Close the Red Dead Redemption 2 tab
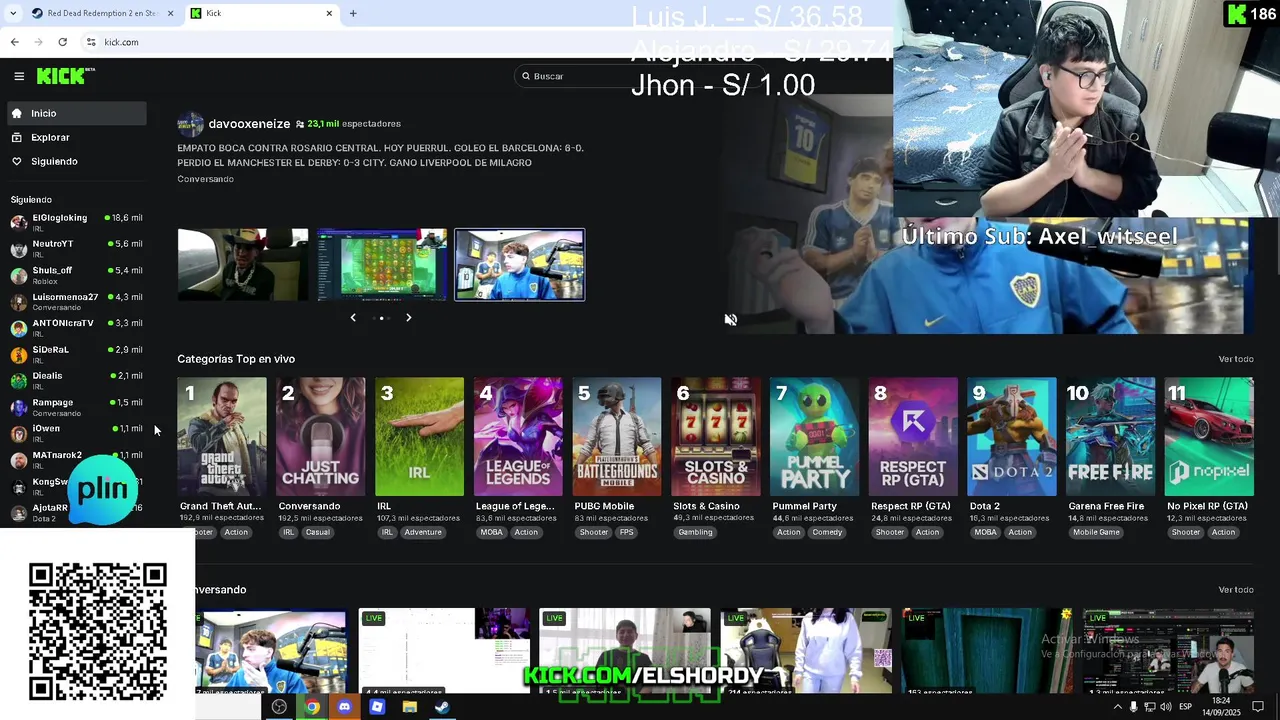The image size is (1280, 720). point(170,13)
